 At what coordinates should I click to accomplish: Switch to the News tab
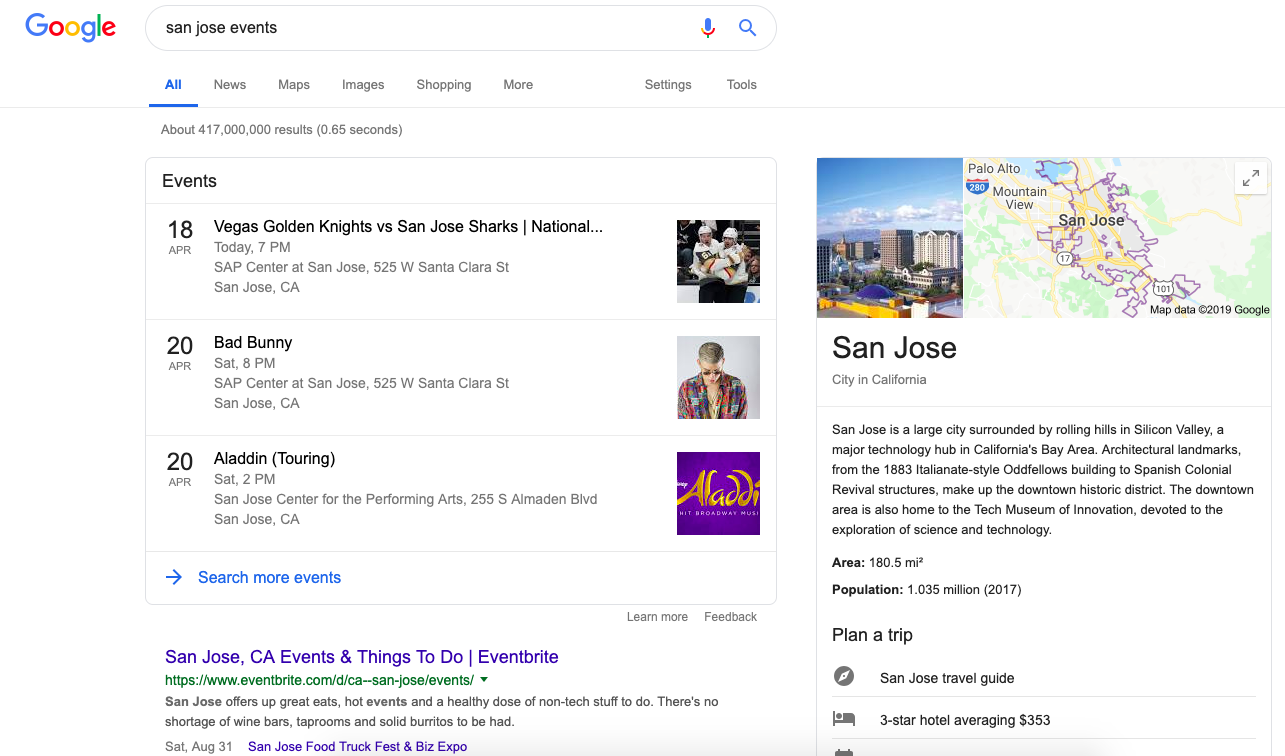(229, 85)
